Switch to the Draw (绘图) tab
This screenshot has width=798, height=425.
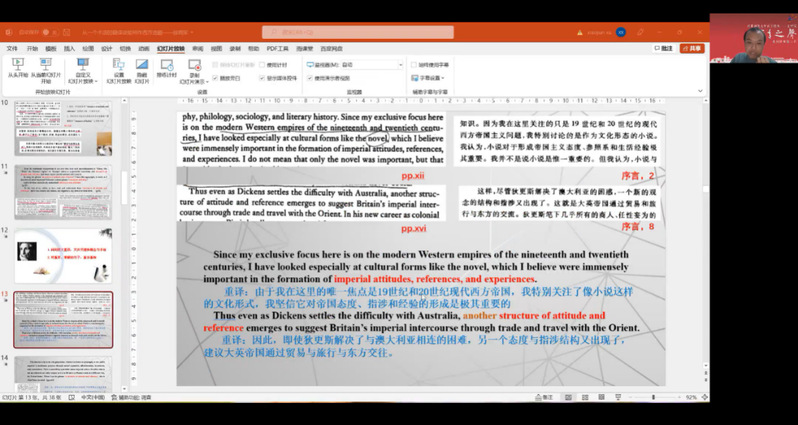(88, 49)
